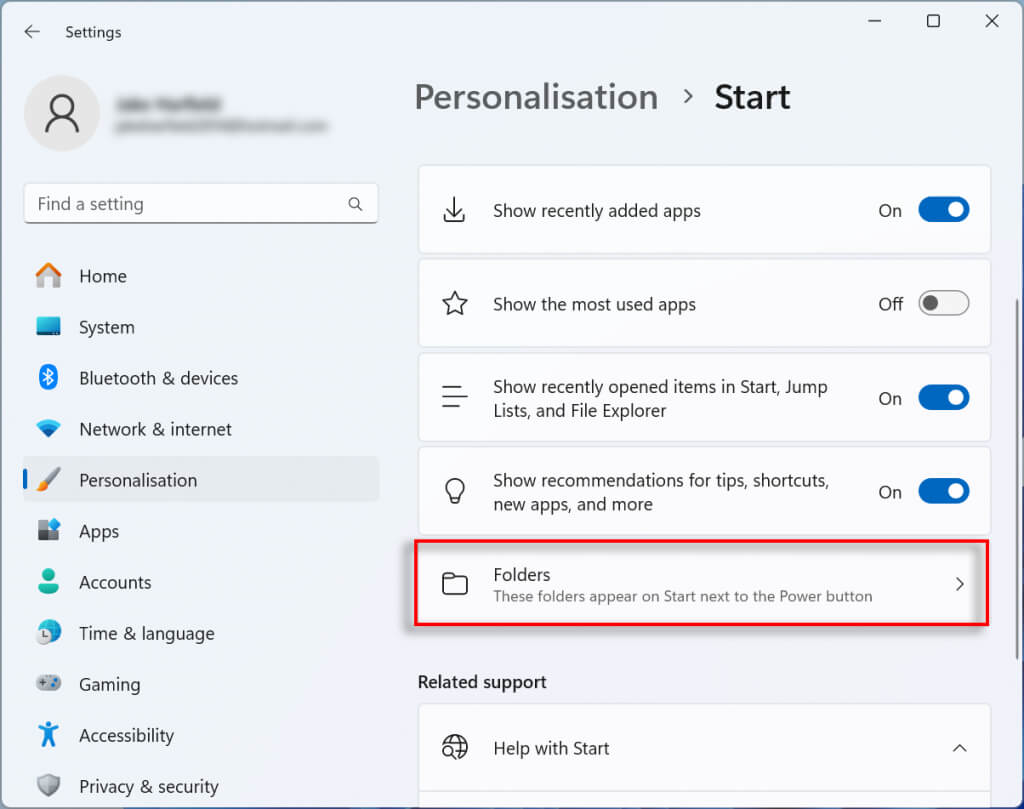The height and width of the screenshot is (809, 1024).
Task: Open the System settings page
Action: click(107, 327)
